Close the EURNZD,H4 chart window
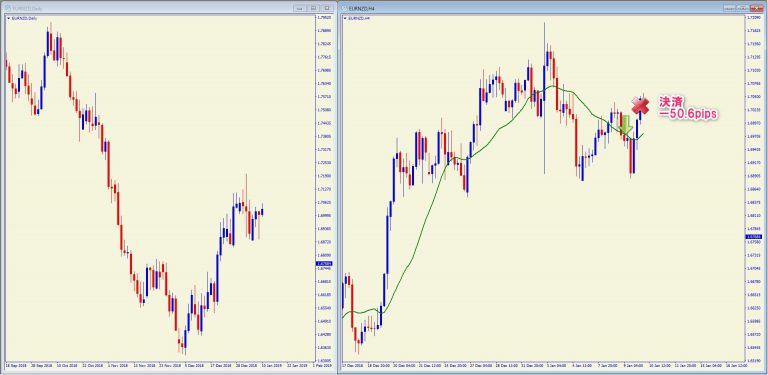768x375 pixels. (x=757, y=8)
